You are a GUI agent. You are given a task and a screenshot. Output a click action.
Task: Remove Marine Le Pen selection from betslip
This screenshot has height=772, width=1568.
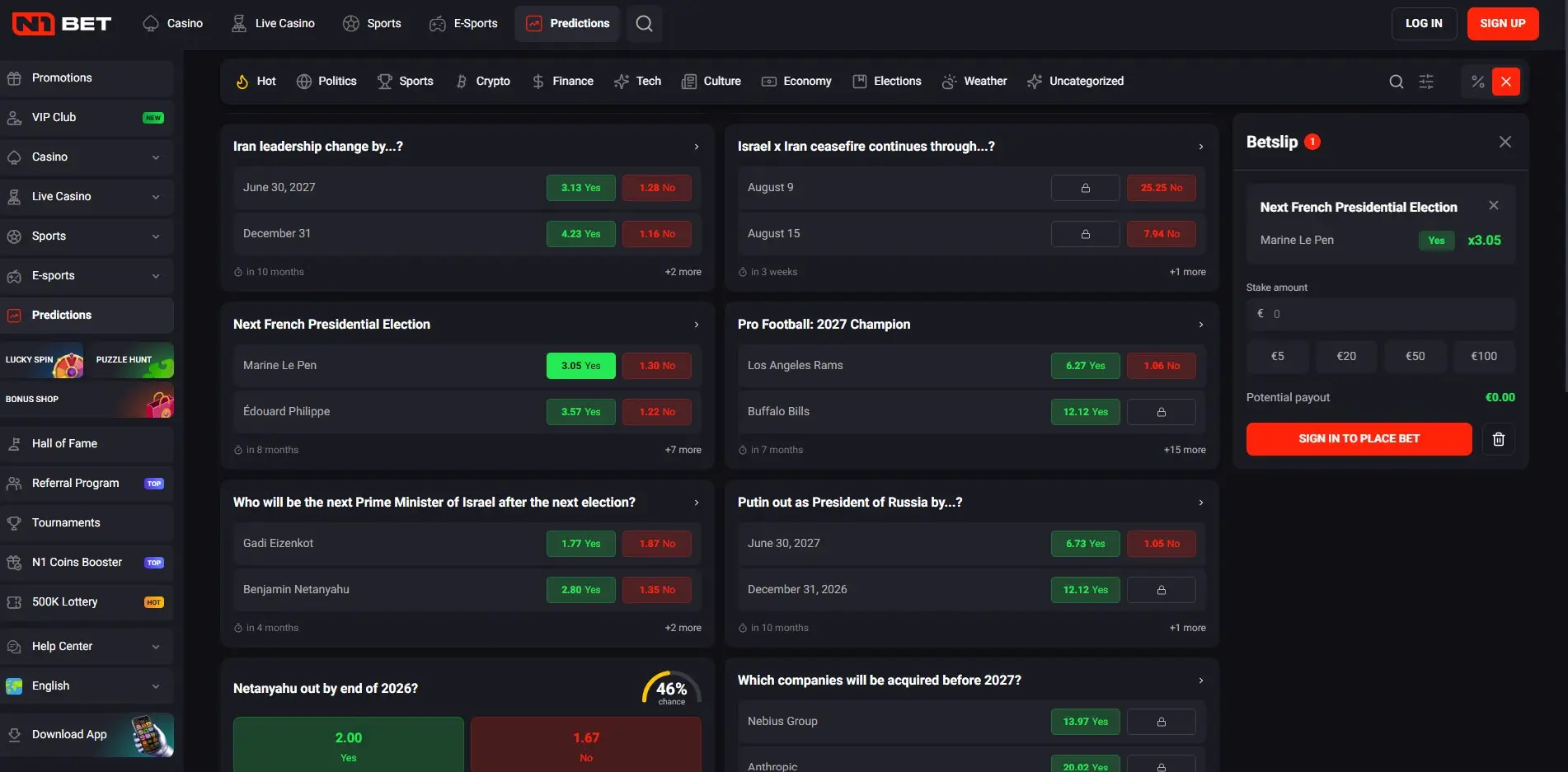coord(1494,205)
